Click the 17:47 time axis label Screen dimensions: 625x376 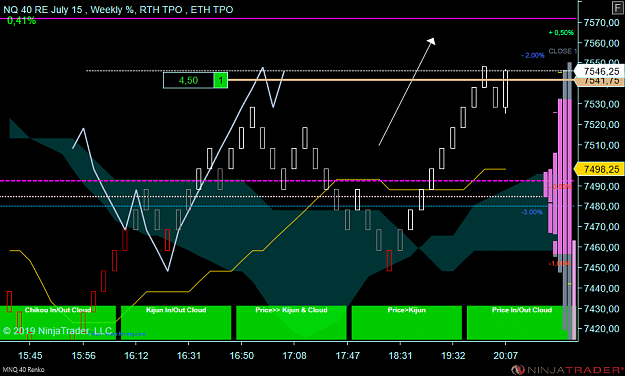point(348,356)
